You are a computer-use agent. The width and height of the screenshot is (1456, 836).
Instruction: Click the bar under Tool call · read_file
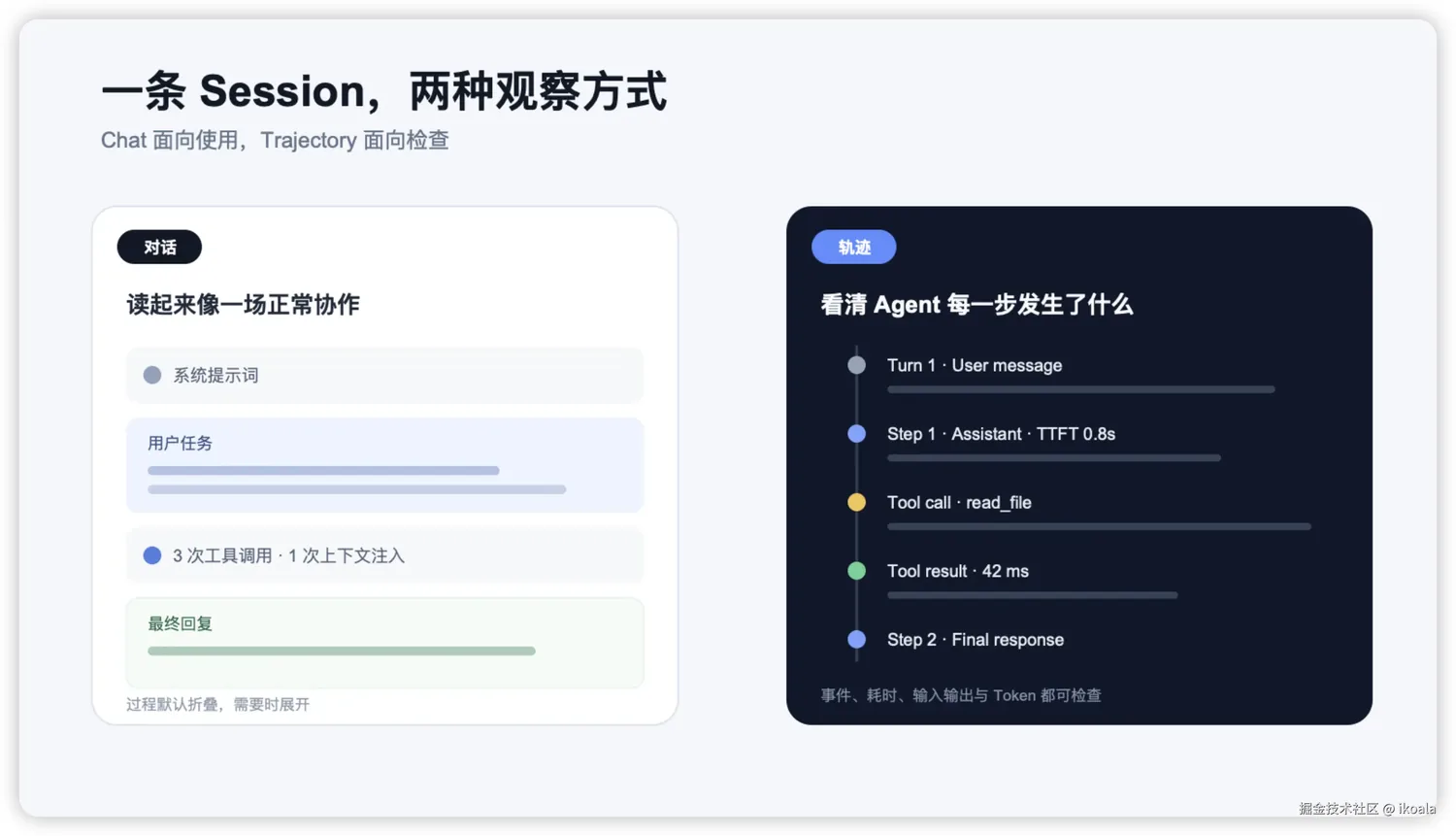(1099, 526)
